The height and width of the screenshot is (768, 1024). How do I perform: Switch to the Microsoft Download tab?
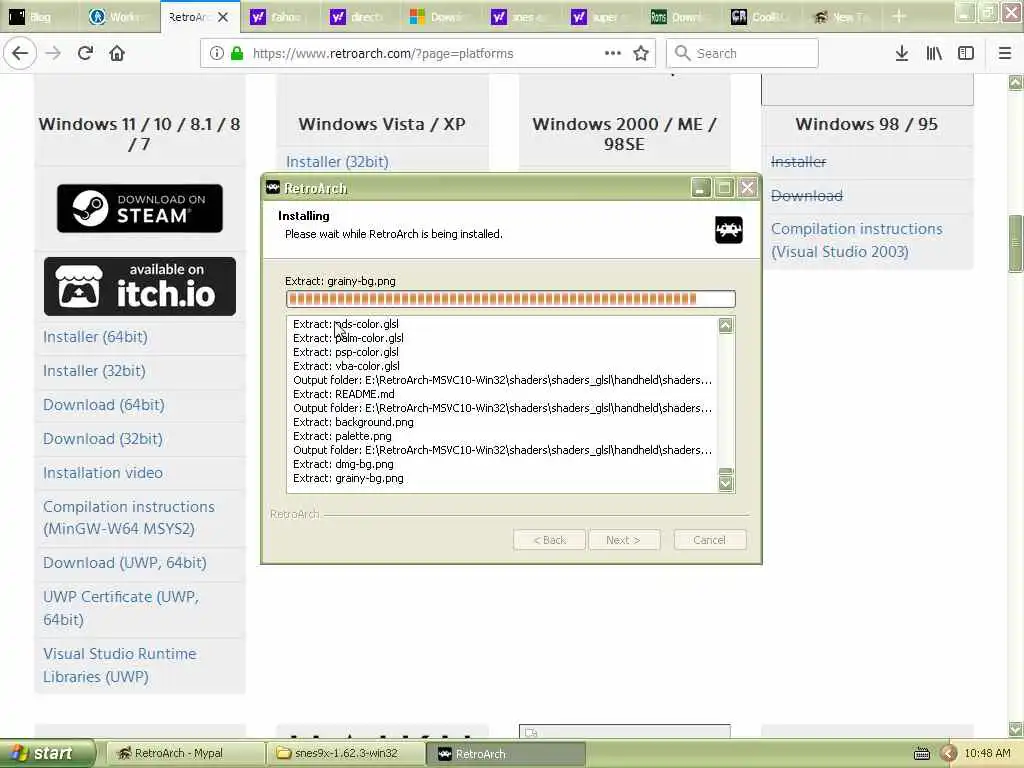click(x=442, y=17)
